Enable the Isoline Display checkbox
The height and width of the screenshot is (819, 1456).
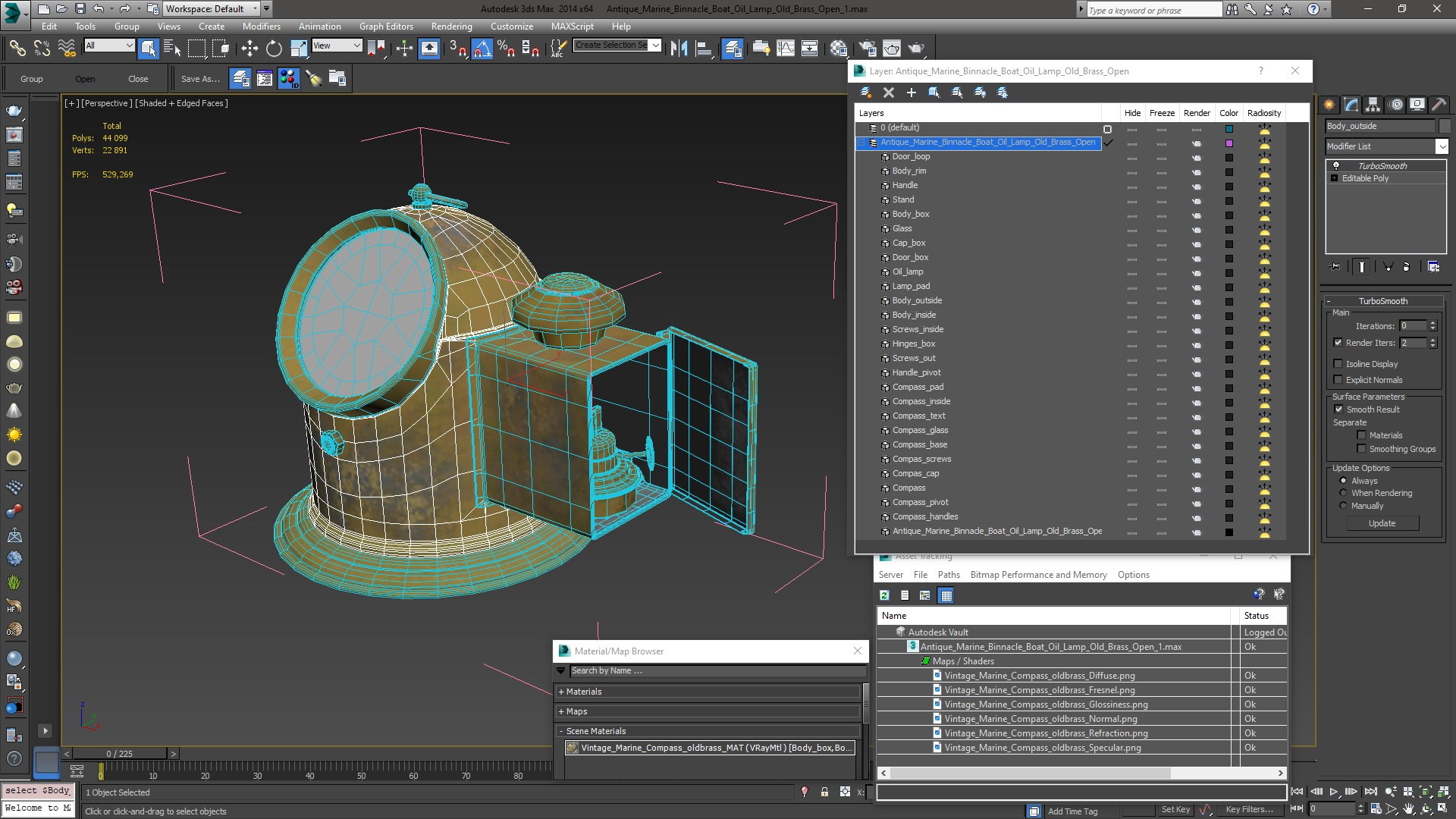[1338, 364]
